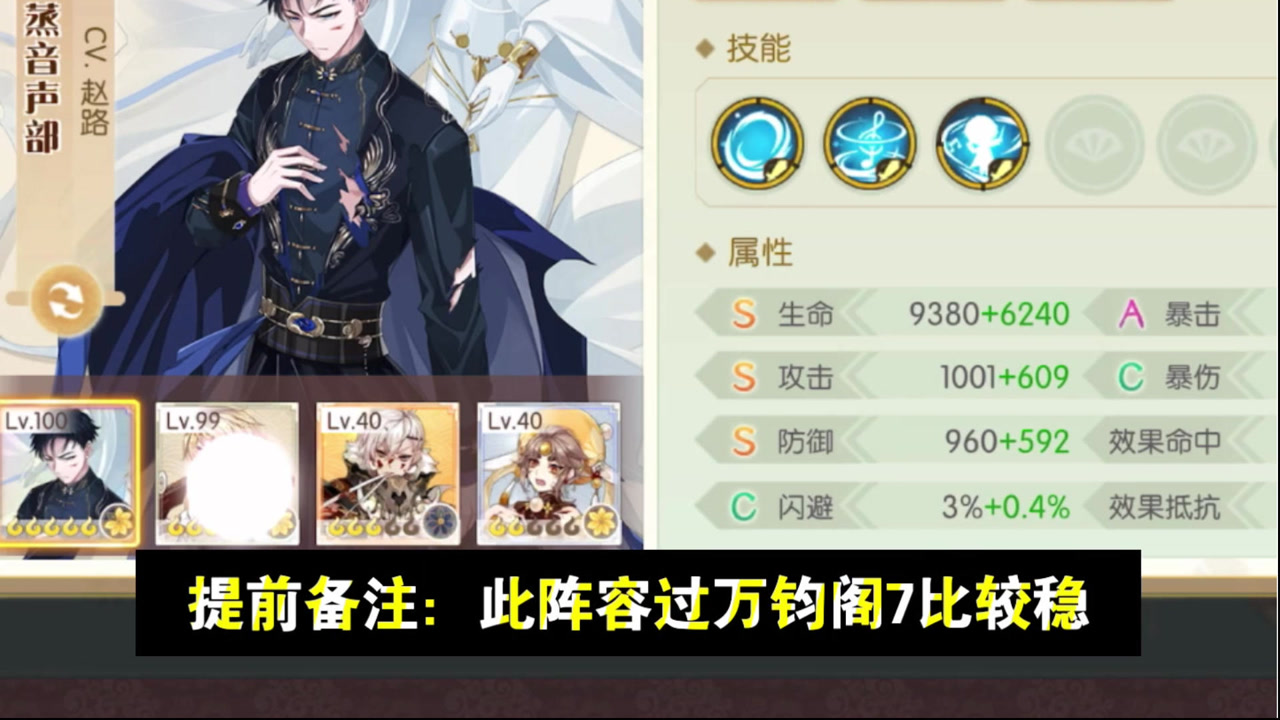Open the 生命 S-rank attribute row
The width and height of the screenshot is (1280, 720).
888,314
